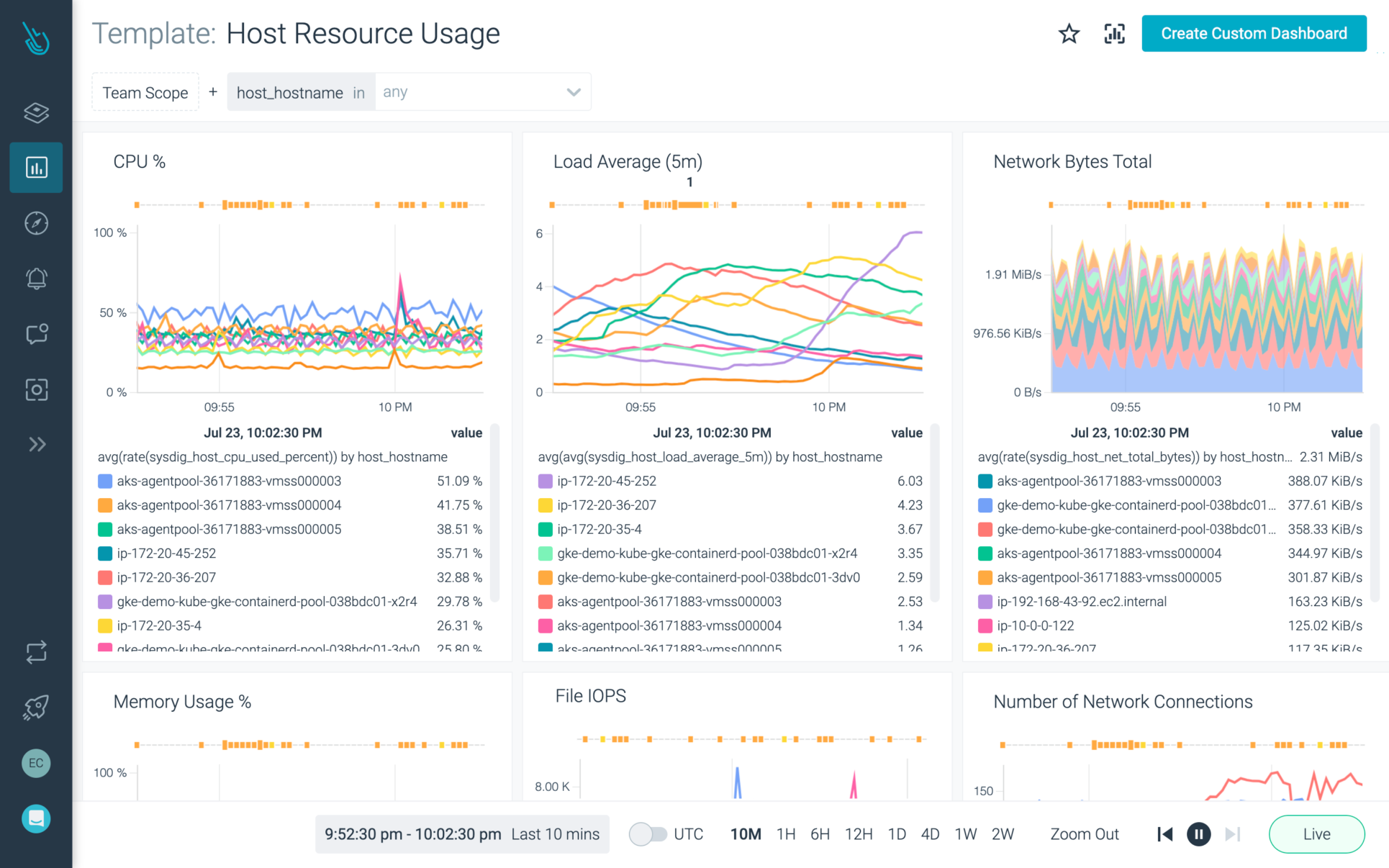This screenshot has height=868, width=1389.
Task: Open the host_hostname value dropdown
Action: click(482, 91)
